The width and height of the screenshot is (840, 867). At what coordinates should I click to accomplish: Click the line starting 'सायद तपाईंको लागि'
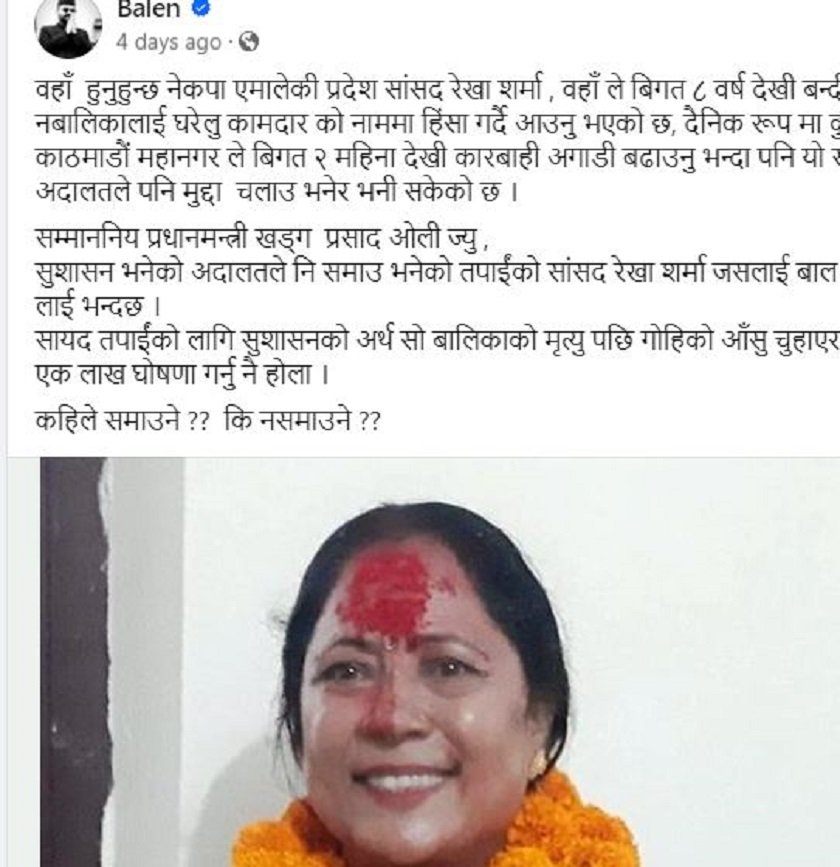click(437, 340)
